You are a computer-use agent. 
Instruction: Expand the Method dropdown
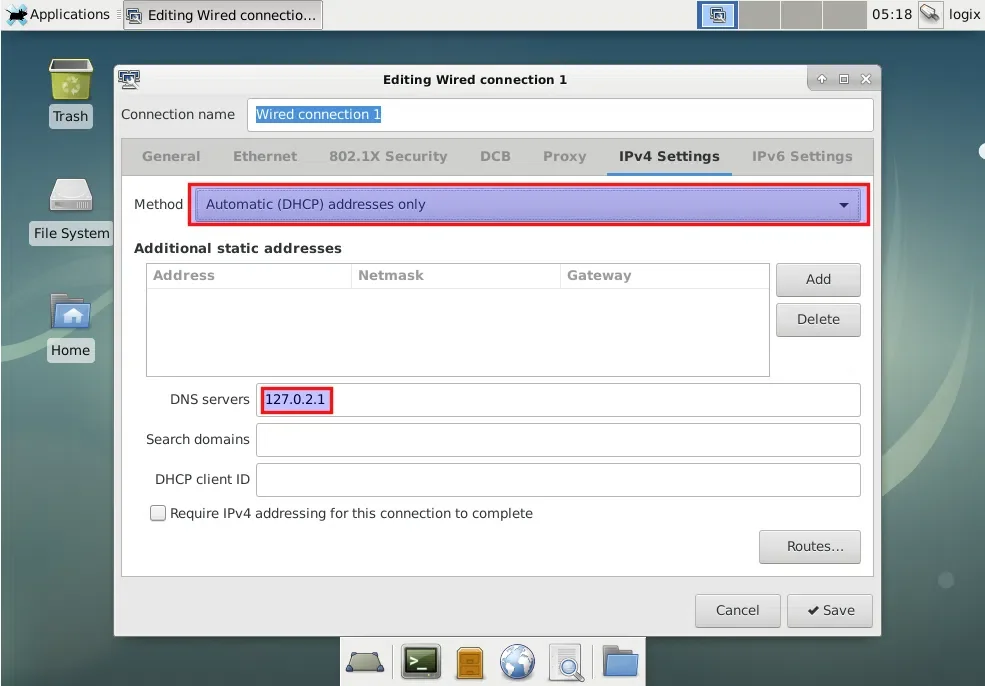tap(528, 205)
